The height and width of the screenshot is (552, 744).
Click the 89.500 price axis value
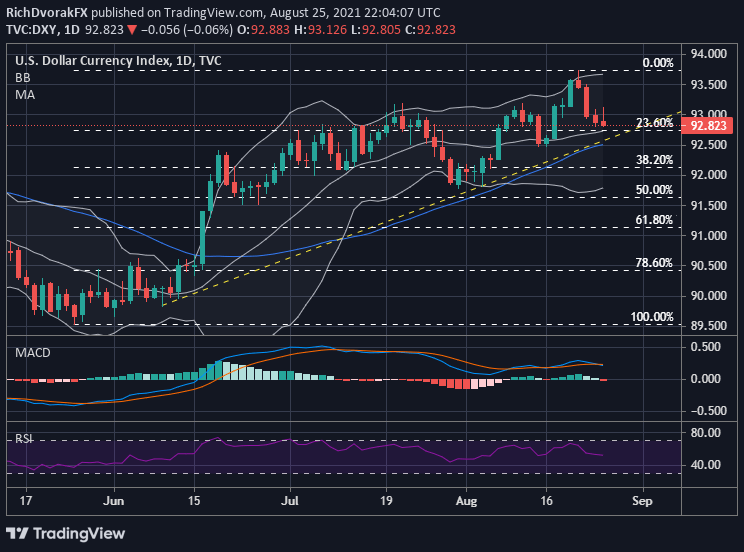coord(708,326)
